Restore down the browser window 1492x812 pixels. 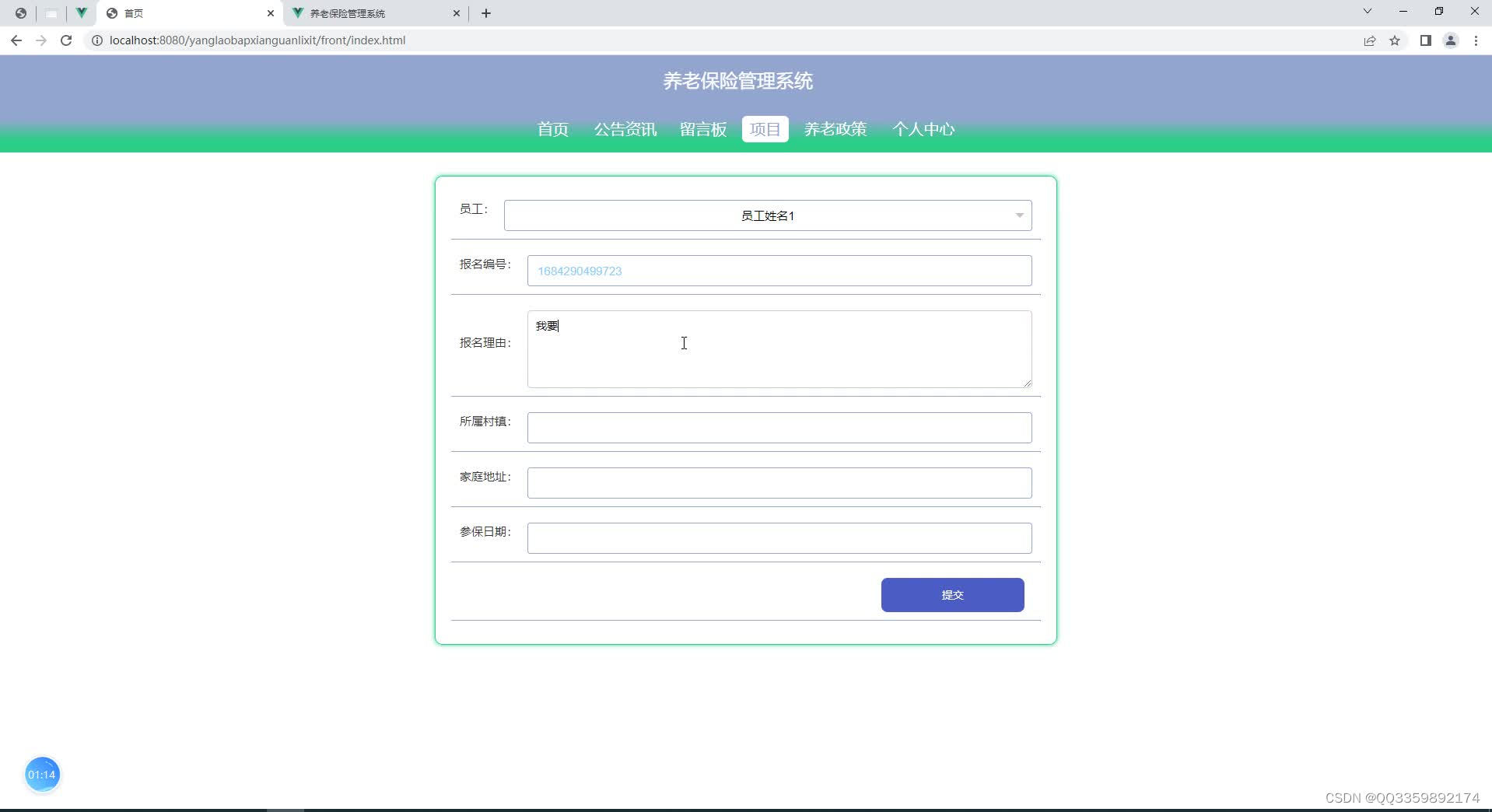(x=1439, y=12)
